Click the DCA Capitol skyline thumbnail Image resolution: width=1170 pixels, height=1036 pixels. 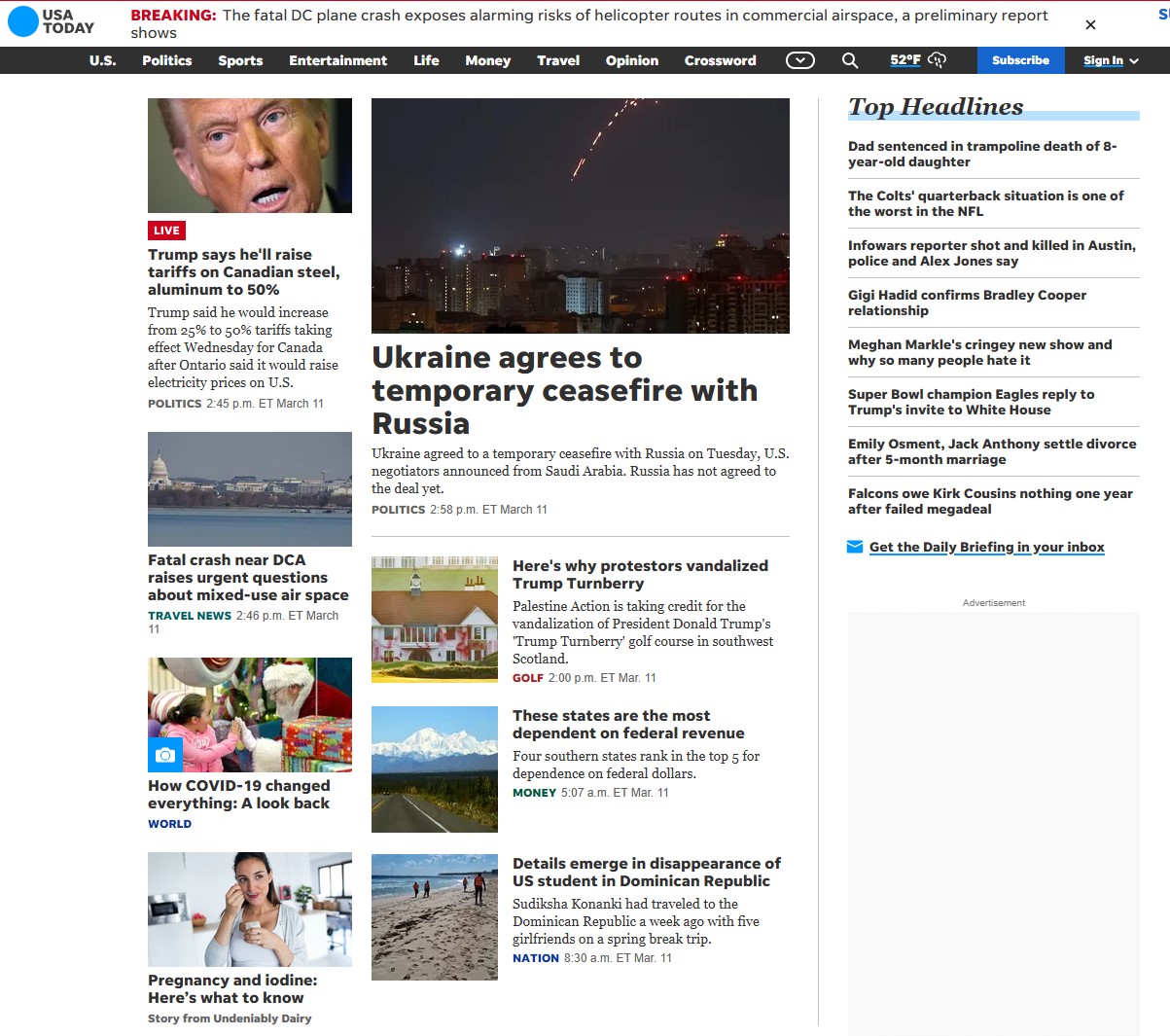pyautogui.click(x=250, y=489)
